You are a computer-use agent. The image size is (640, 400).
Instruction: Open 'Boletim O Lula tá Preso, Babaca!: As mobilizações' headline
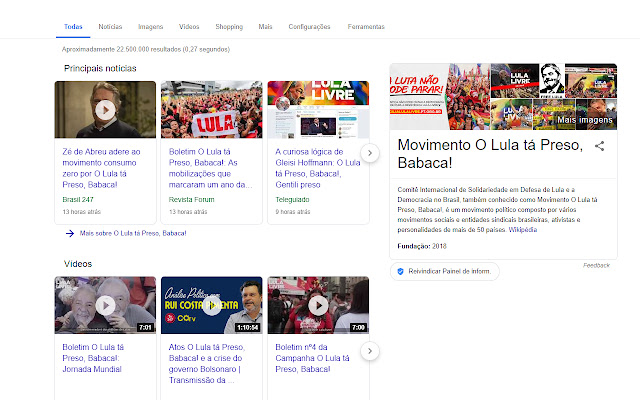[210, 168]
